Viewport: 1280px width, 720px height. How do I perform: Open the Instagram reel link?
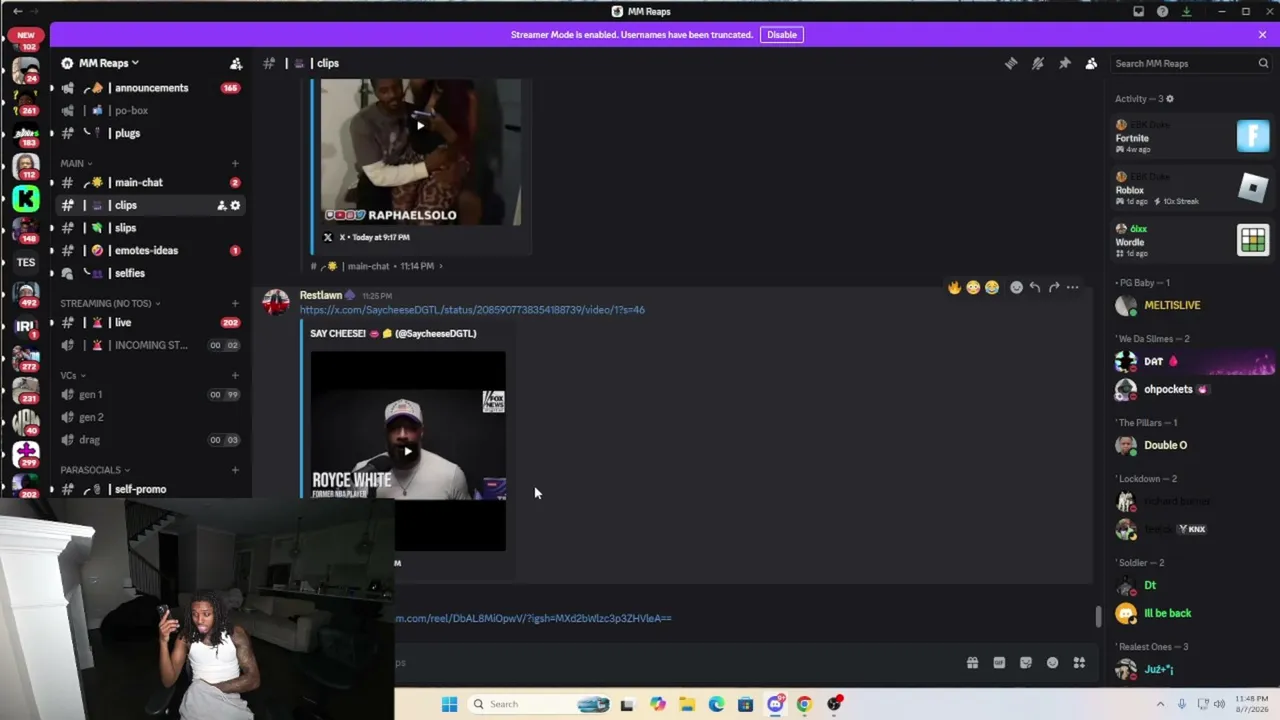click(533, 618)
